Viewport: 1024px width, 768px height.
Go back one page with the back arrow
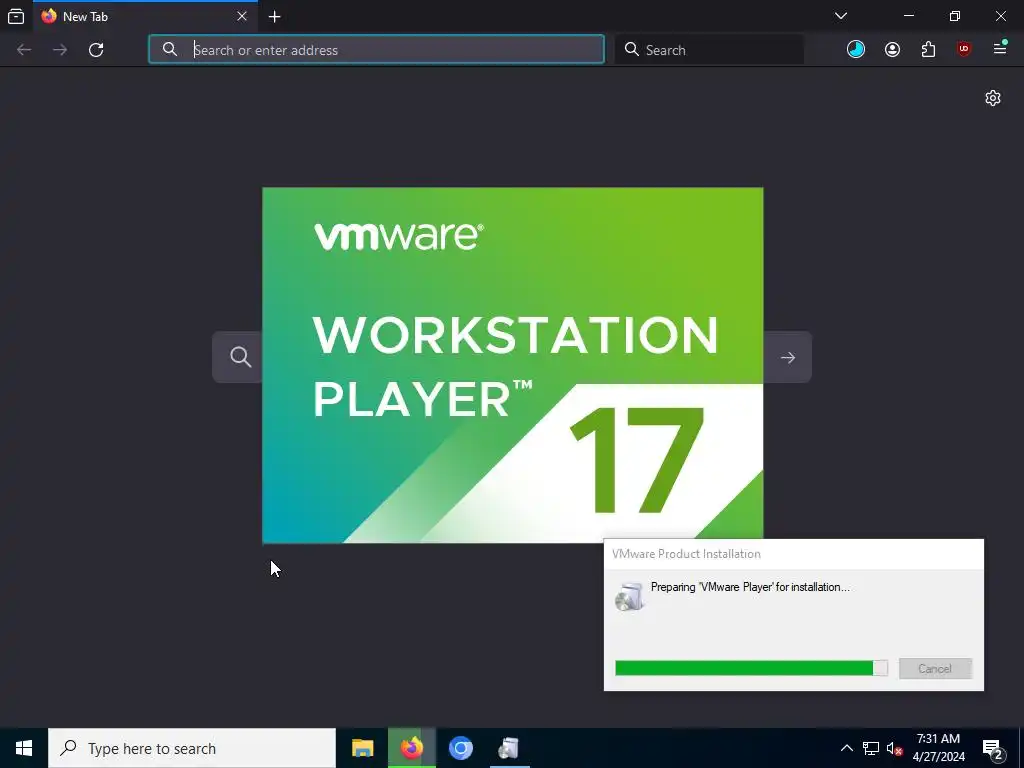[24, 50]
